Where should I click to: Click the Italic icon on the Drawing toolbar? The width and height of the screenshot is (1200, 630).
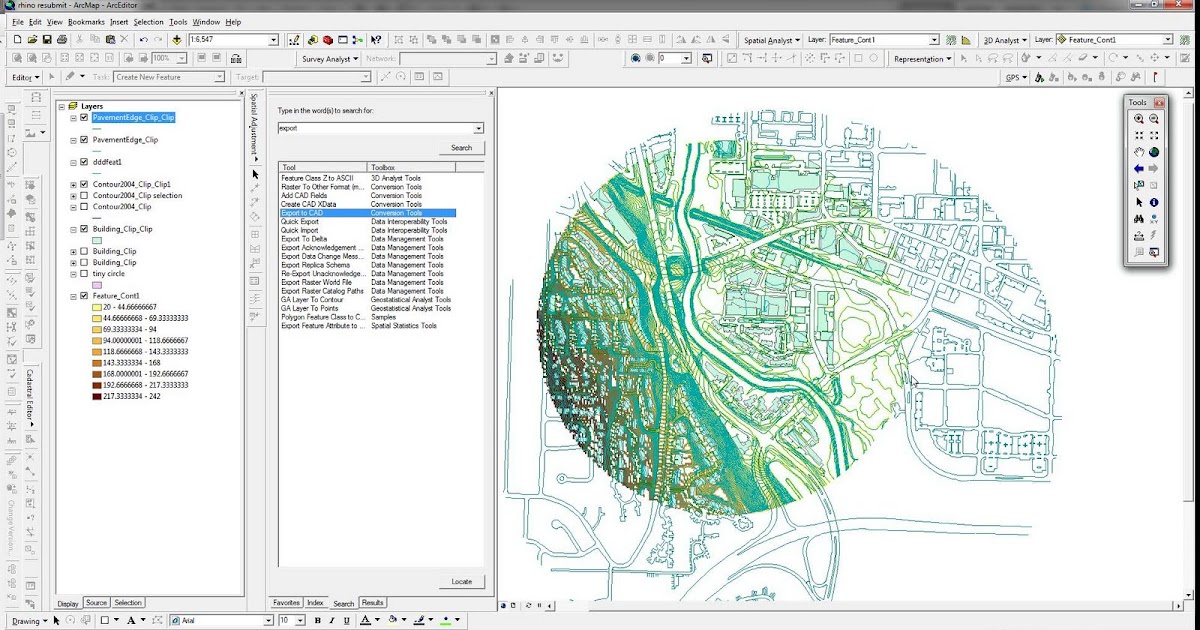pyautogui.click(x=332, y=620)
